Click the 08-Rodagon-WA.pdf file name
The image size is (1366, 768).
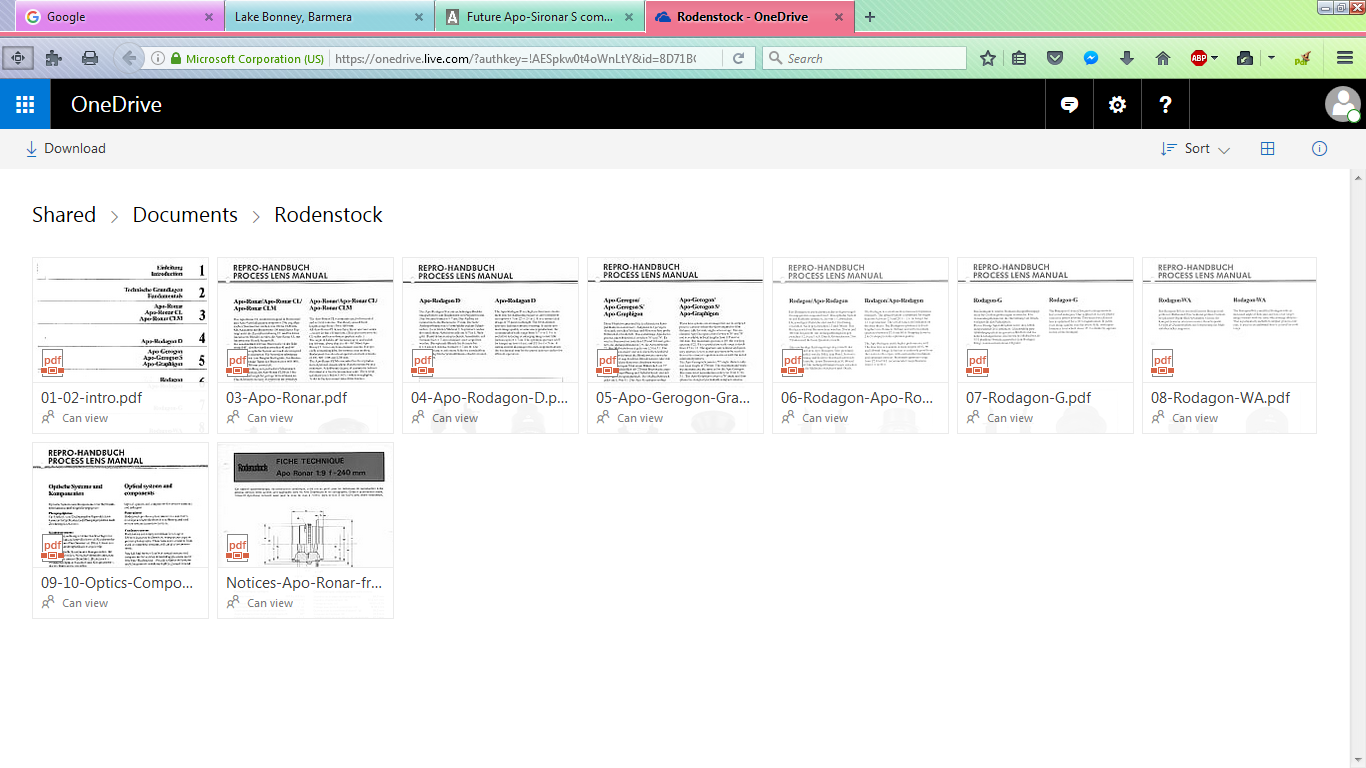click(1220, 398)
